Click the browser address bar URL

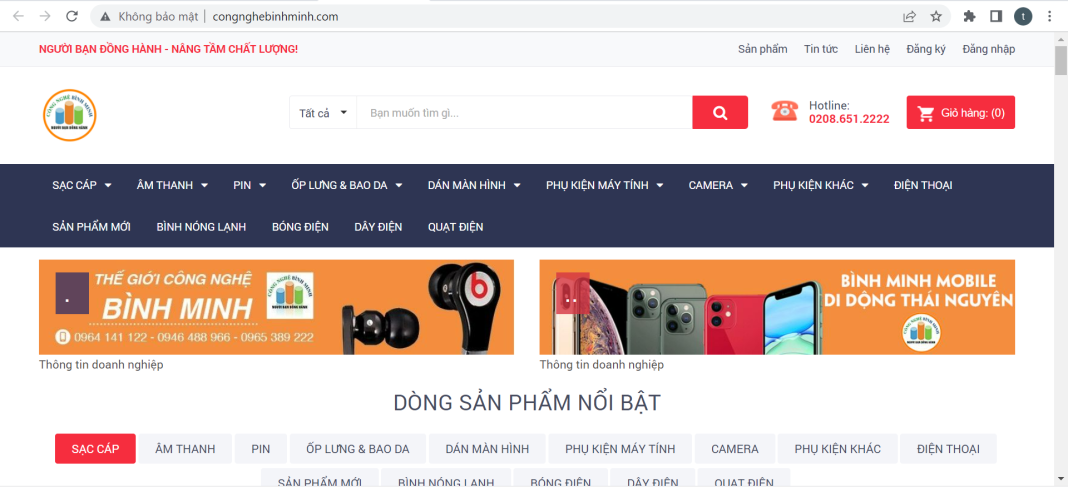[275, 16]
